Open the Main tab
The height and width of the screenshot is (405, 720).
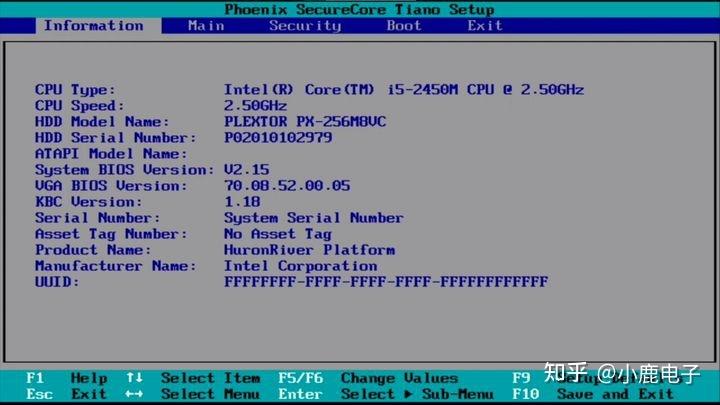206,26
